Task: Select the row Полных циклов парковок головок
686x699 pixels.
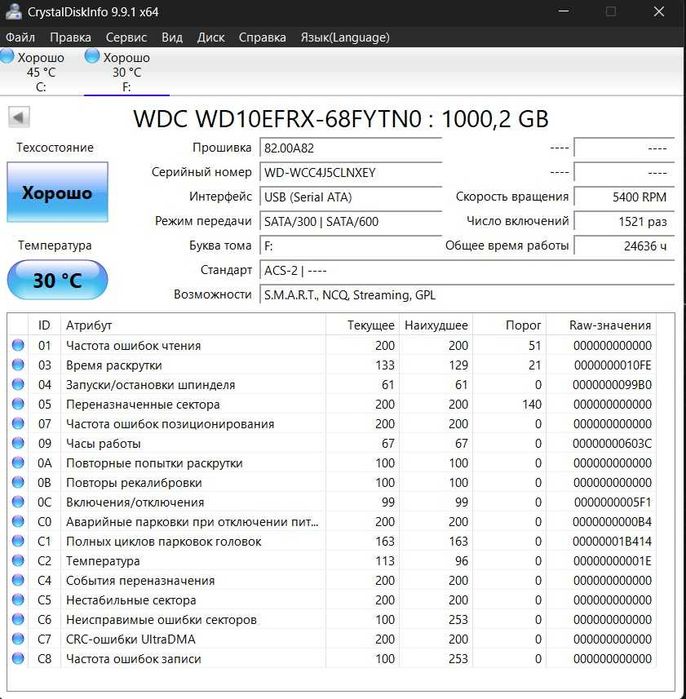Action: [x=332, y=541]
